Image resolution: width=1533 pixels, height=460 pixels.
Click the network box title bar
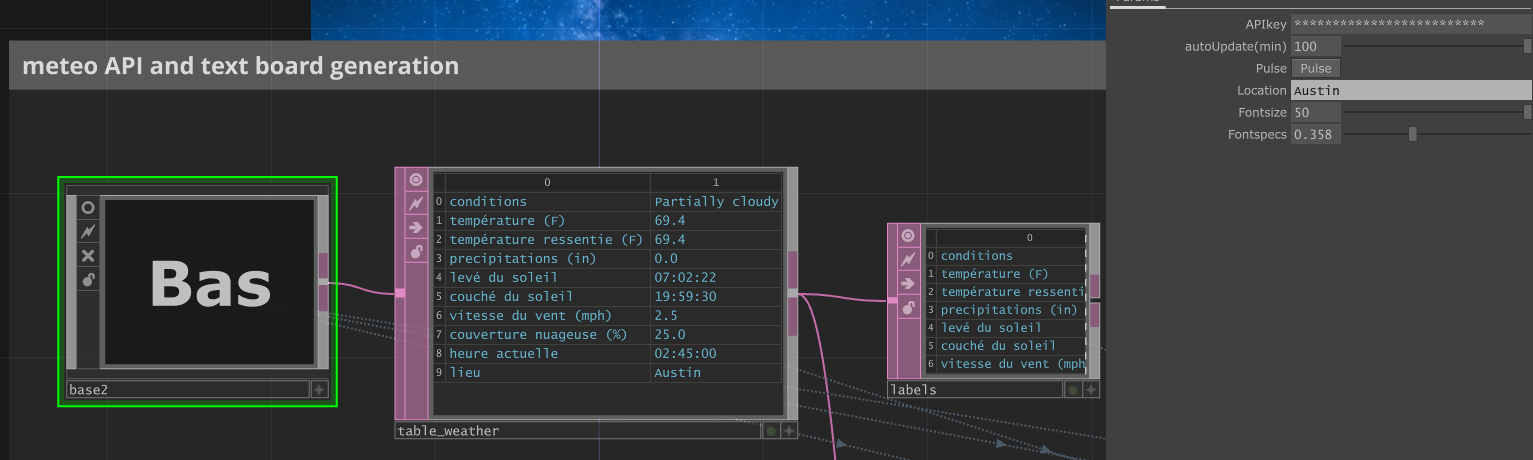(558, 66)
